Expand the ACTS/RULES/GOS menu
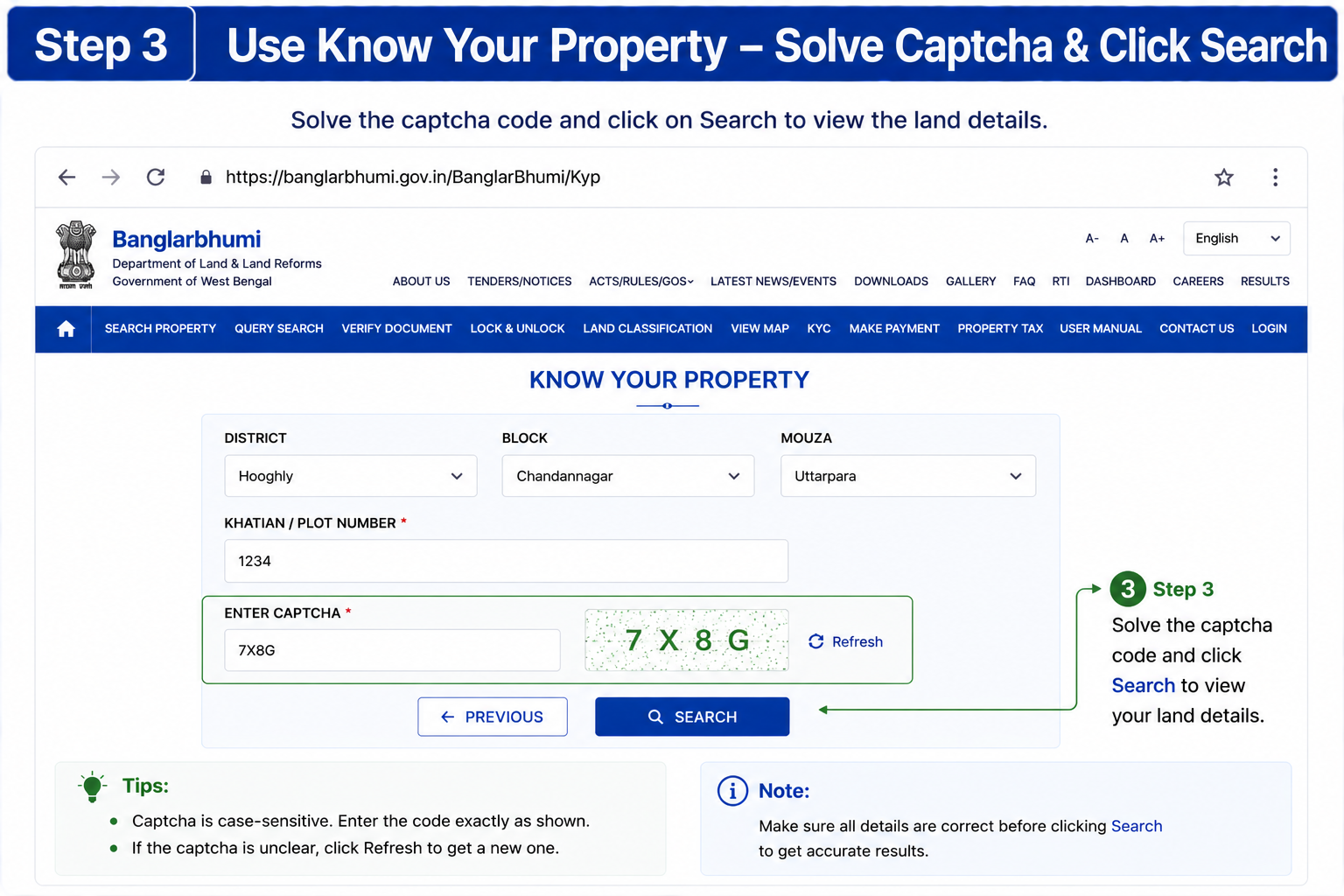The width and height of the screenshot is (1344, 896). click(x=641, y=281)
